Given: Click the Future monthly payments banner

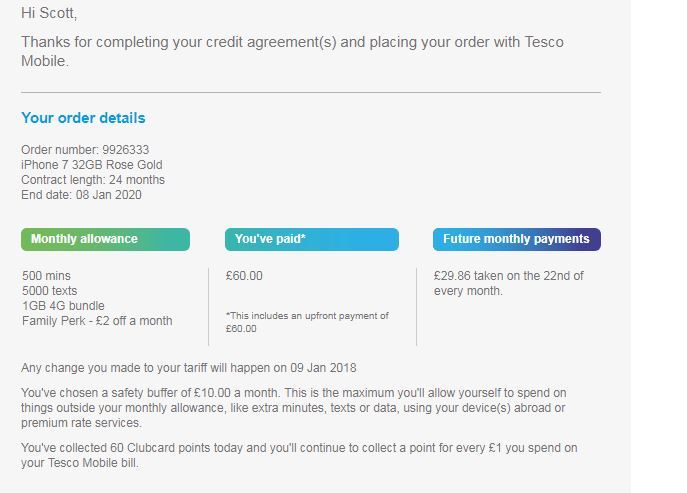Looking at the screenshot, I should [517, 239].
